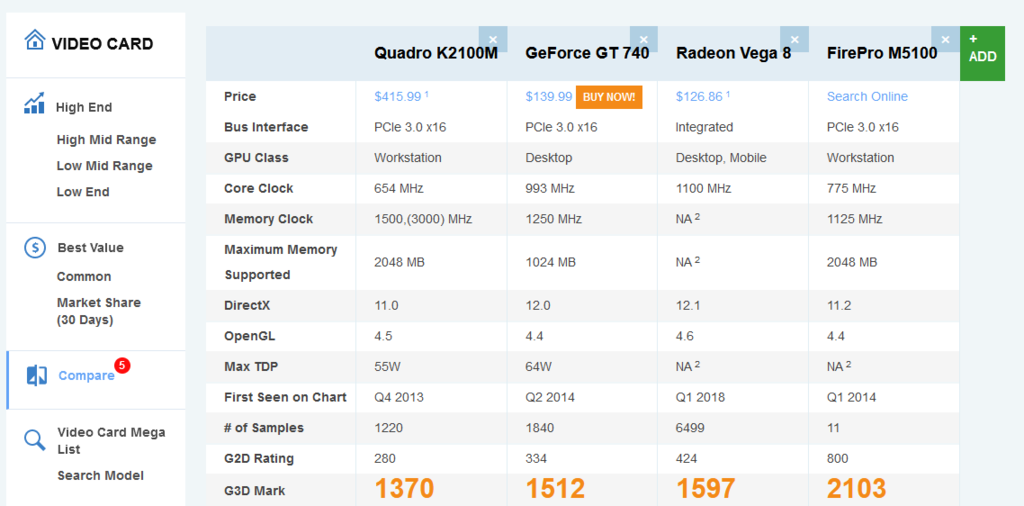Open the $126.86 price link
The width and height of the screenshot is (1024, 506).
[x=699, y=97]
